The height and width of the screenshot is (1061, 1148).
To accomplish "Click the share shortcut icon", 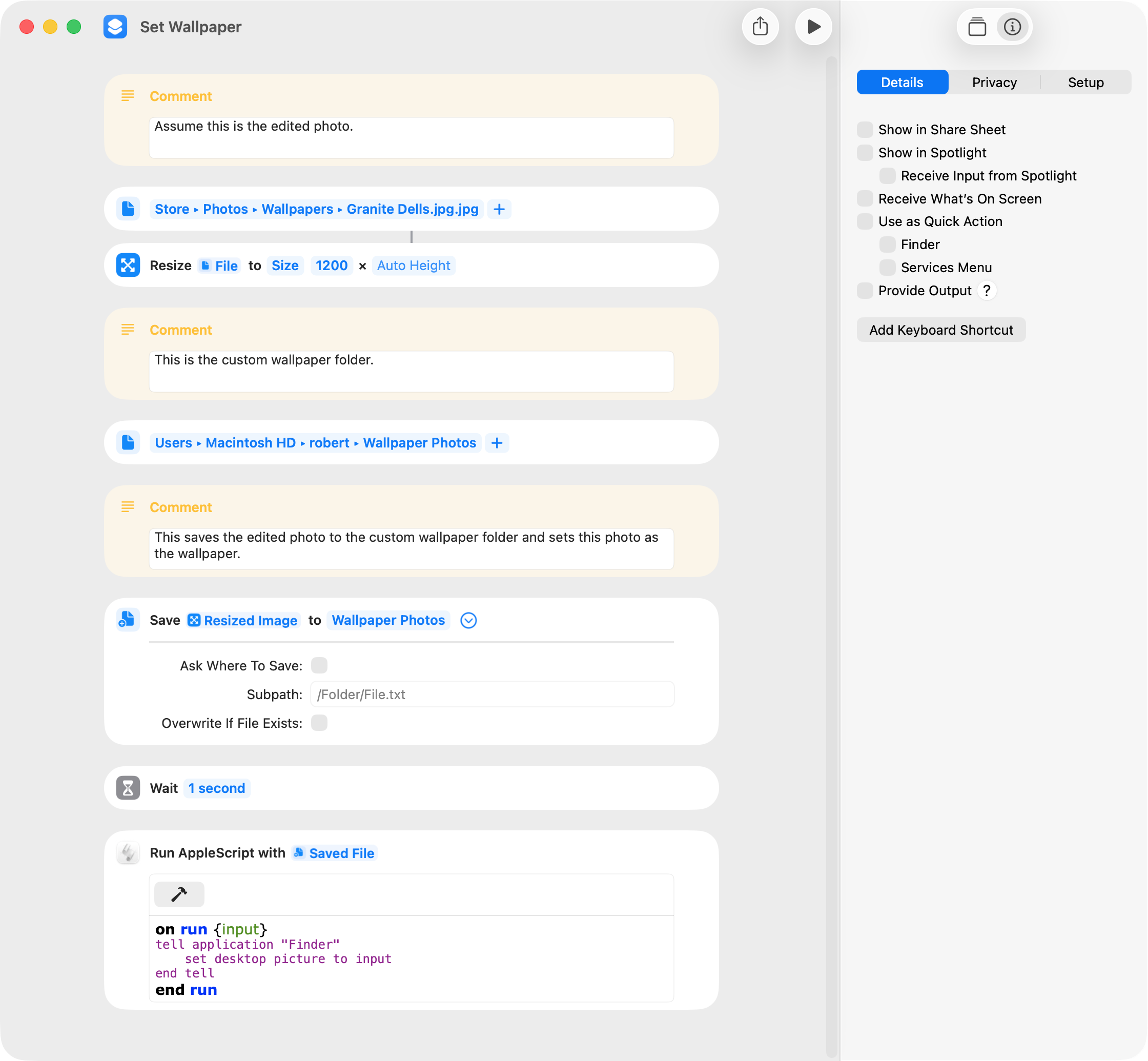I will click(760, 27).
